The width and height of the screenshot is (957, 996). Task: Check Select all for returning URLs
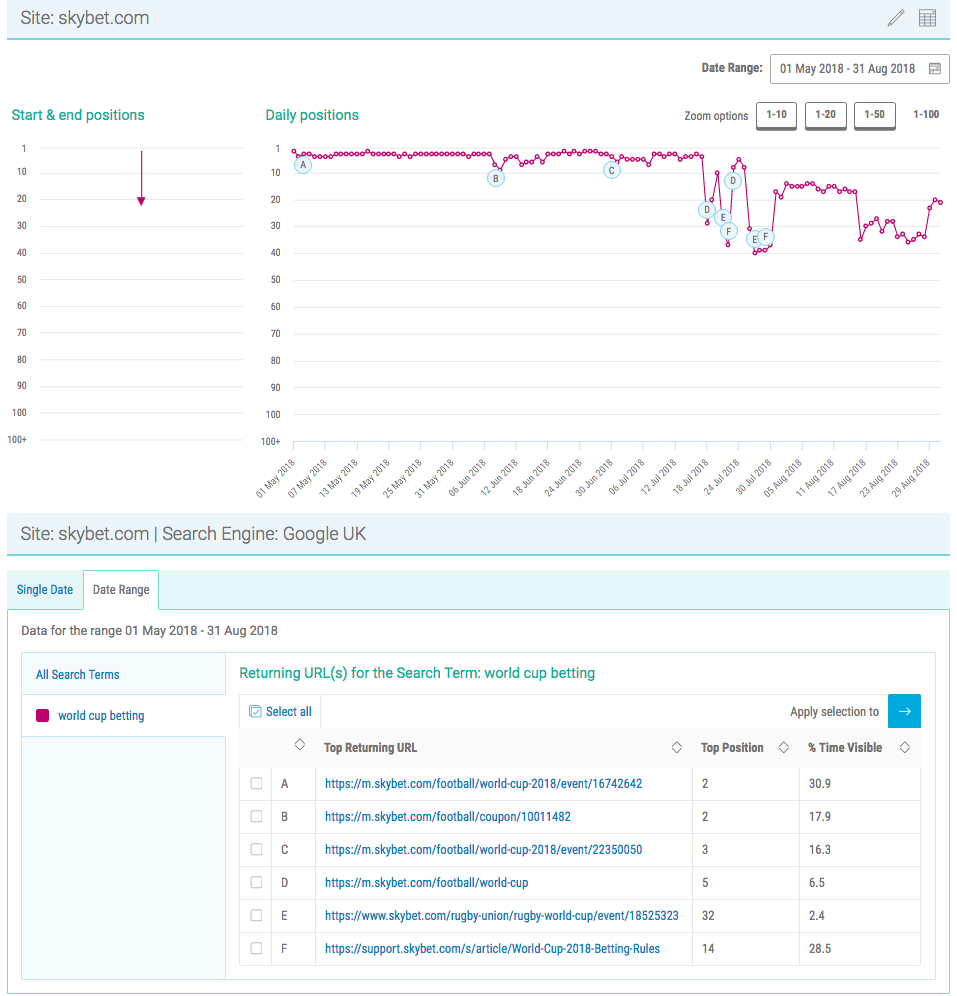[280, 711]
